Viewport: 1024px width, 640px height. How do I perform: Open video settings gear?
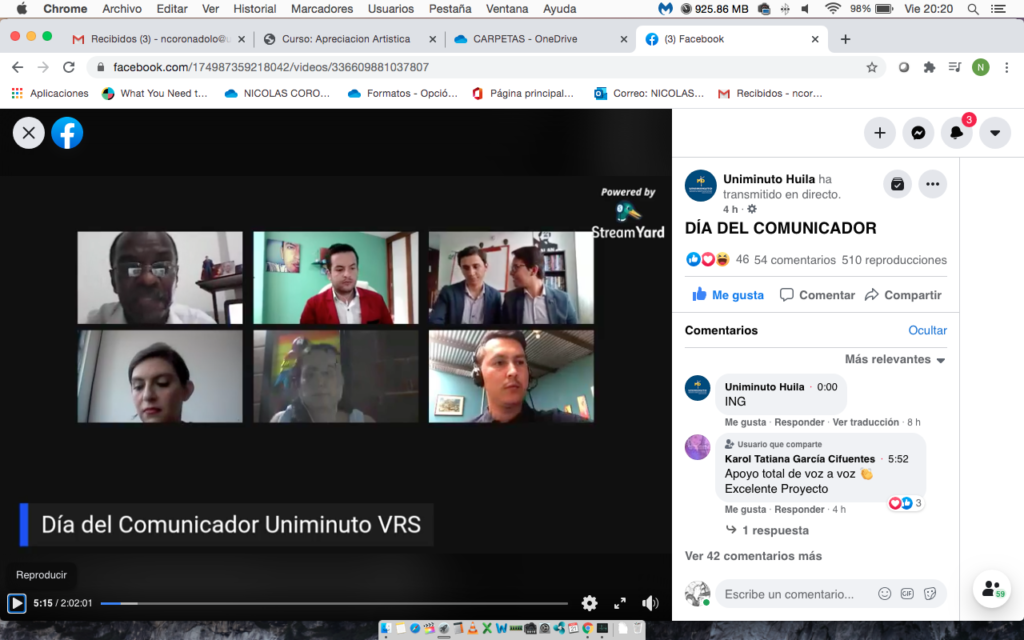pos(589,603)
